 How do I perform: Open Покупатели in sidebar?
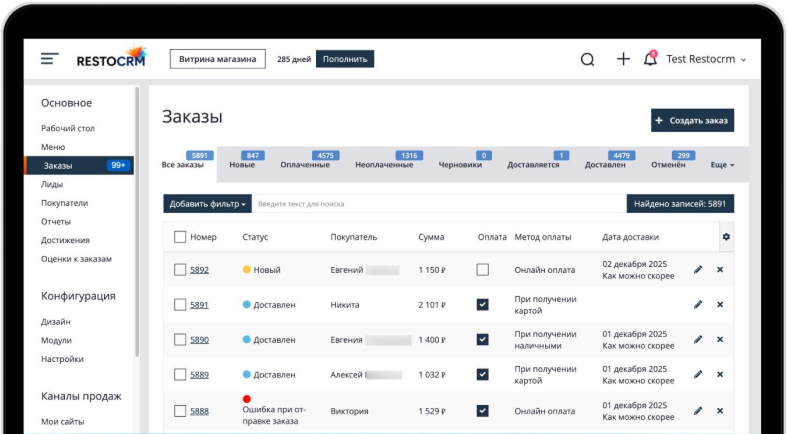64,203
